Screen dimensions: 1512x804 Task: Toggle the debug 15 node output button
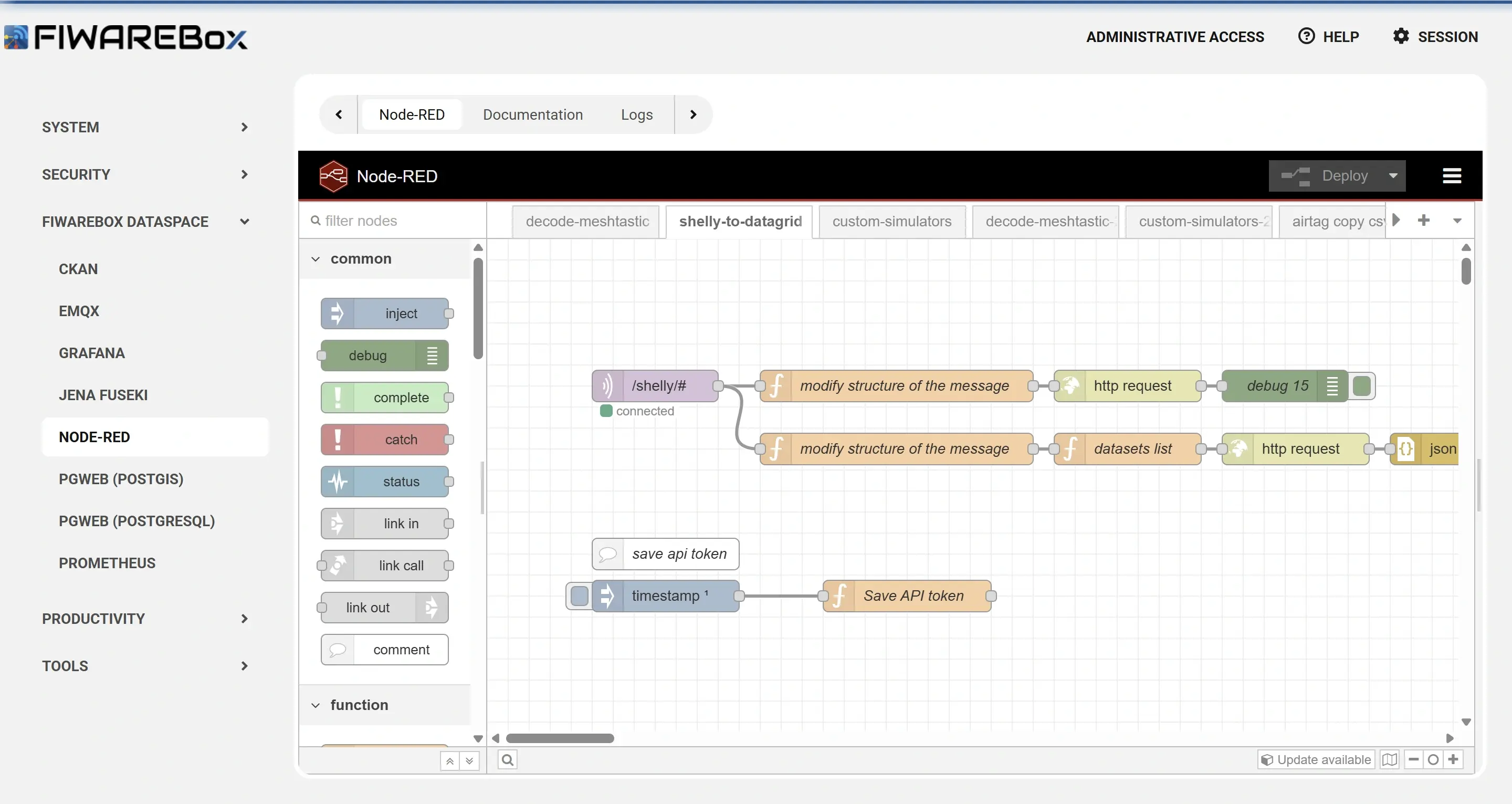pos(1362,386)
